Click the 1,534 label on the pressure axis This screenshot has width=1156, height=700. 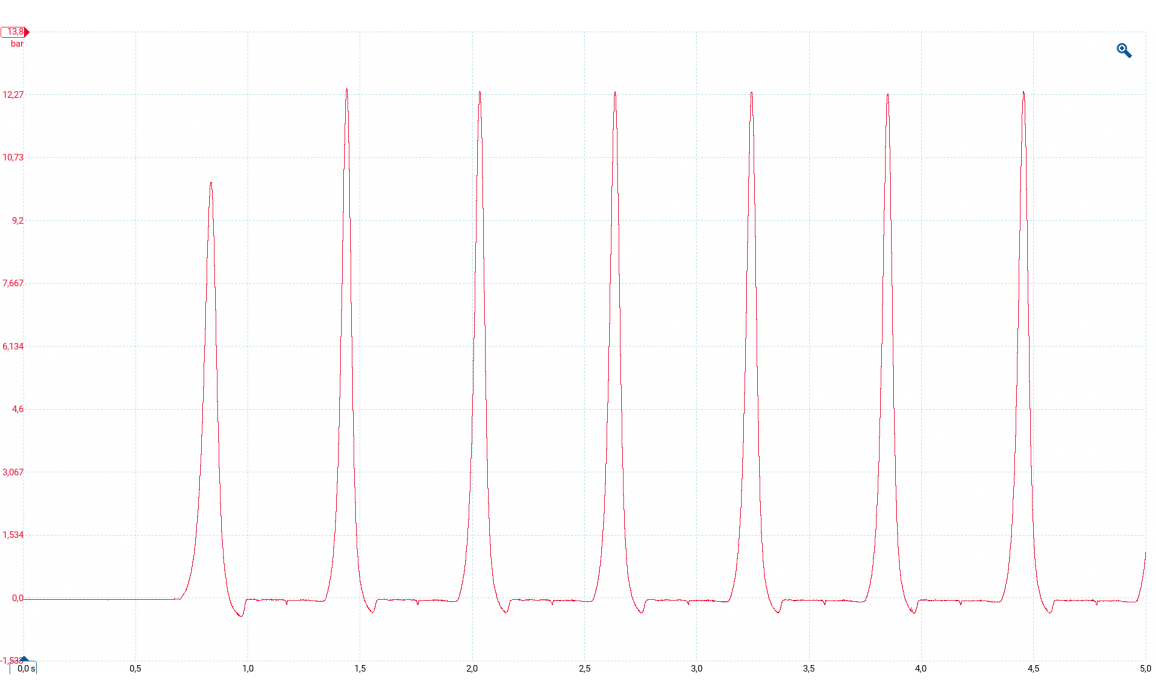[13, 535]
